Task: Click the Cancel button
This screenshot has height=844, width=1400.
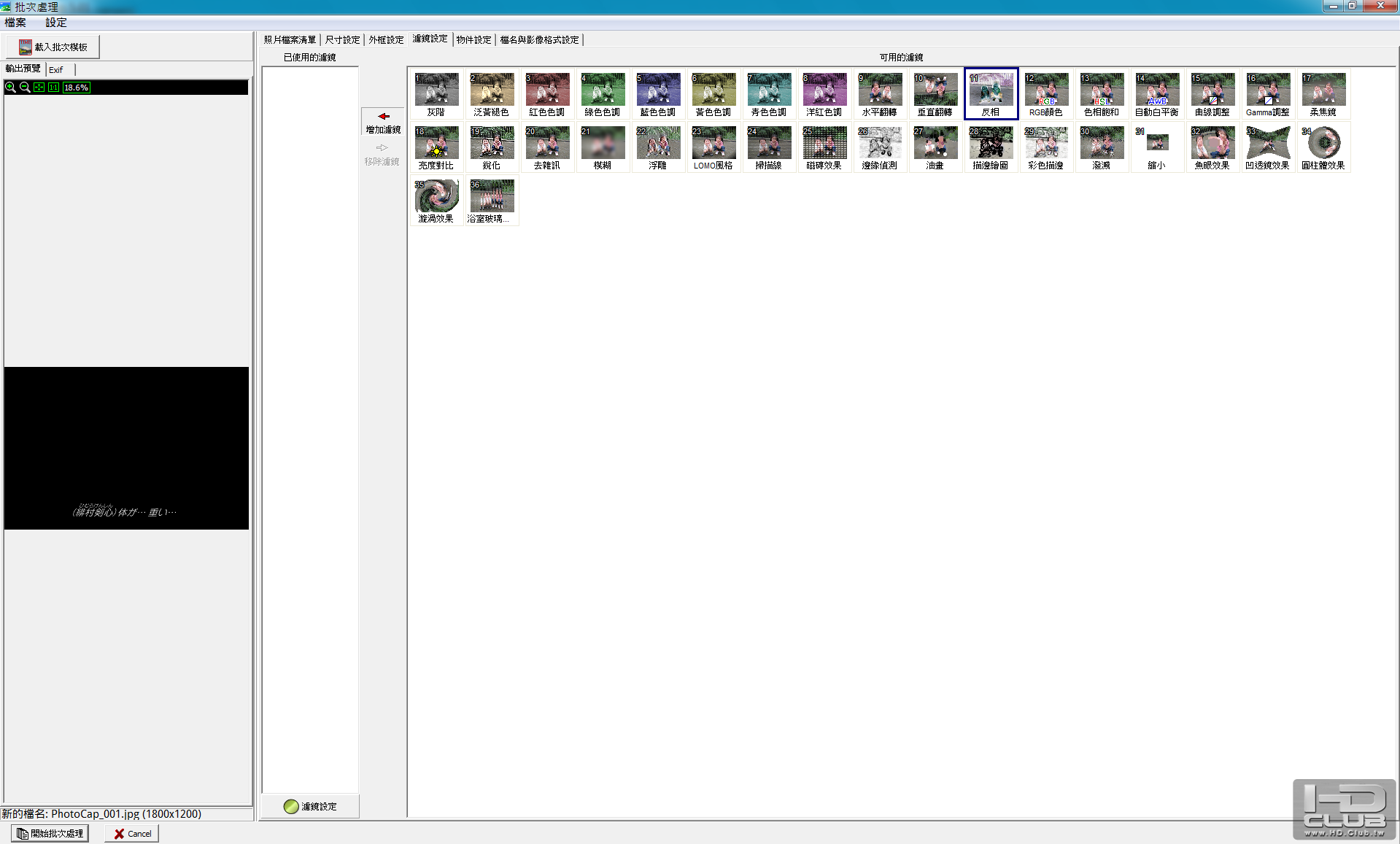Action: tap(132, 833)
